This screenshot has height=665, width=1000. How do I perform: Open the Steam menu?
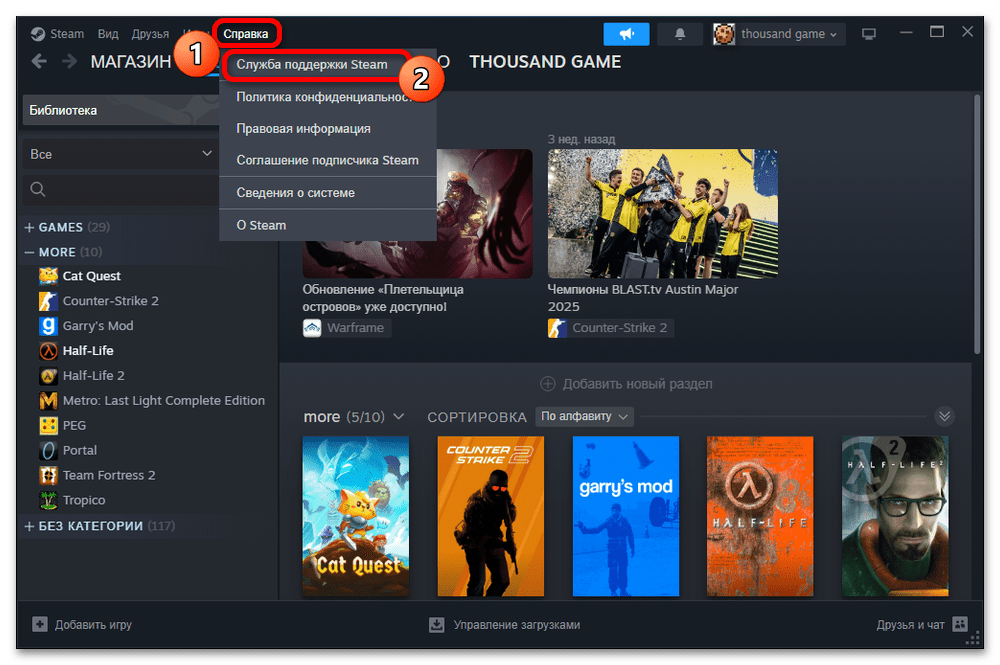[67, 34]
